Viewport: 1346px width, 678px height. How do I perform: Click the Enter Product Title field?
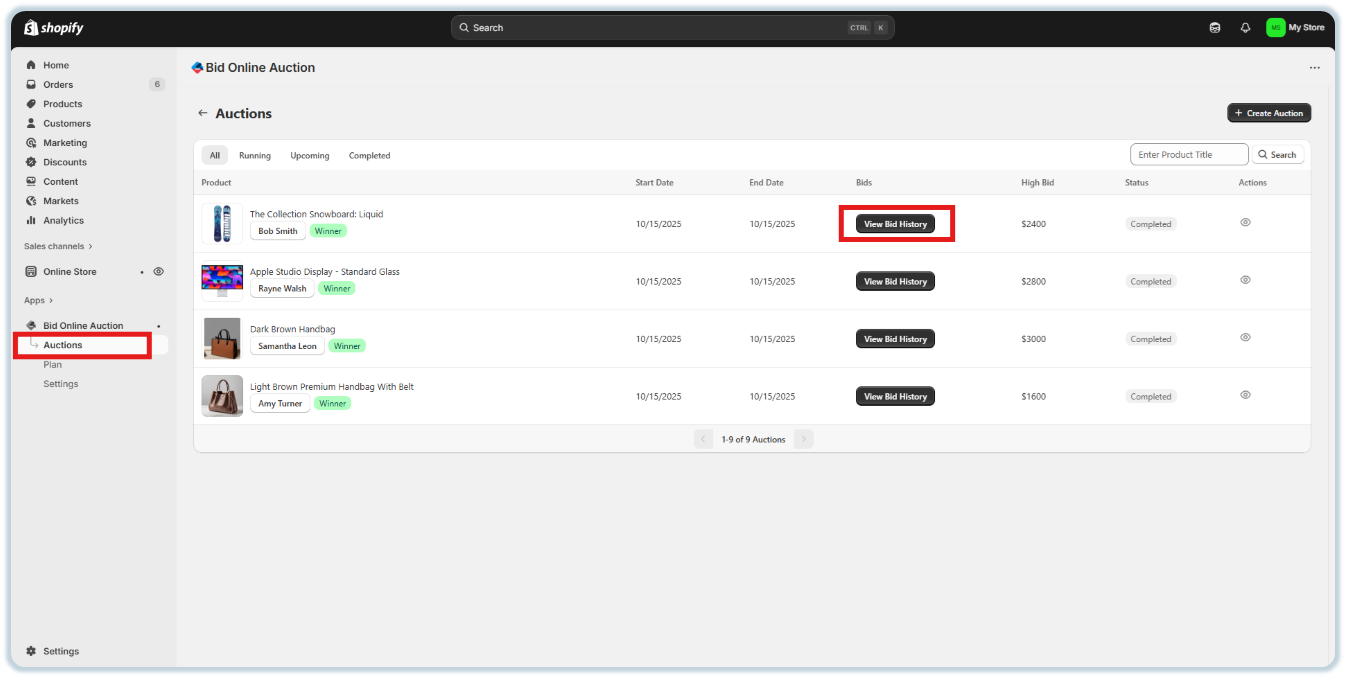(x=1188, y=155)
